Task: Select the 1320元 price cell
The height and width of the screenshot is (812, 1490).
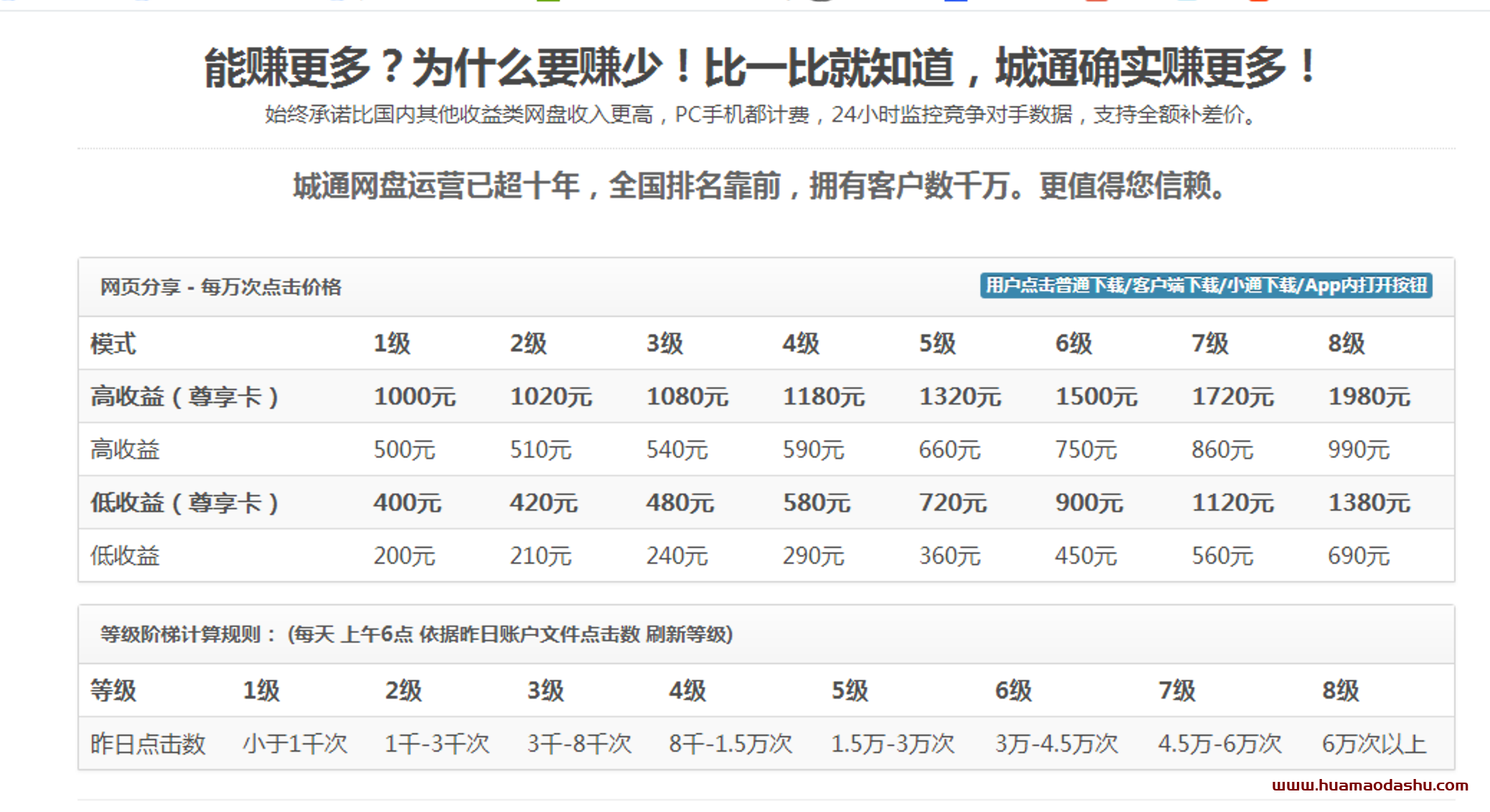Action: tap(960, 397)
